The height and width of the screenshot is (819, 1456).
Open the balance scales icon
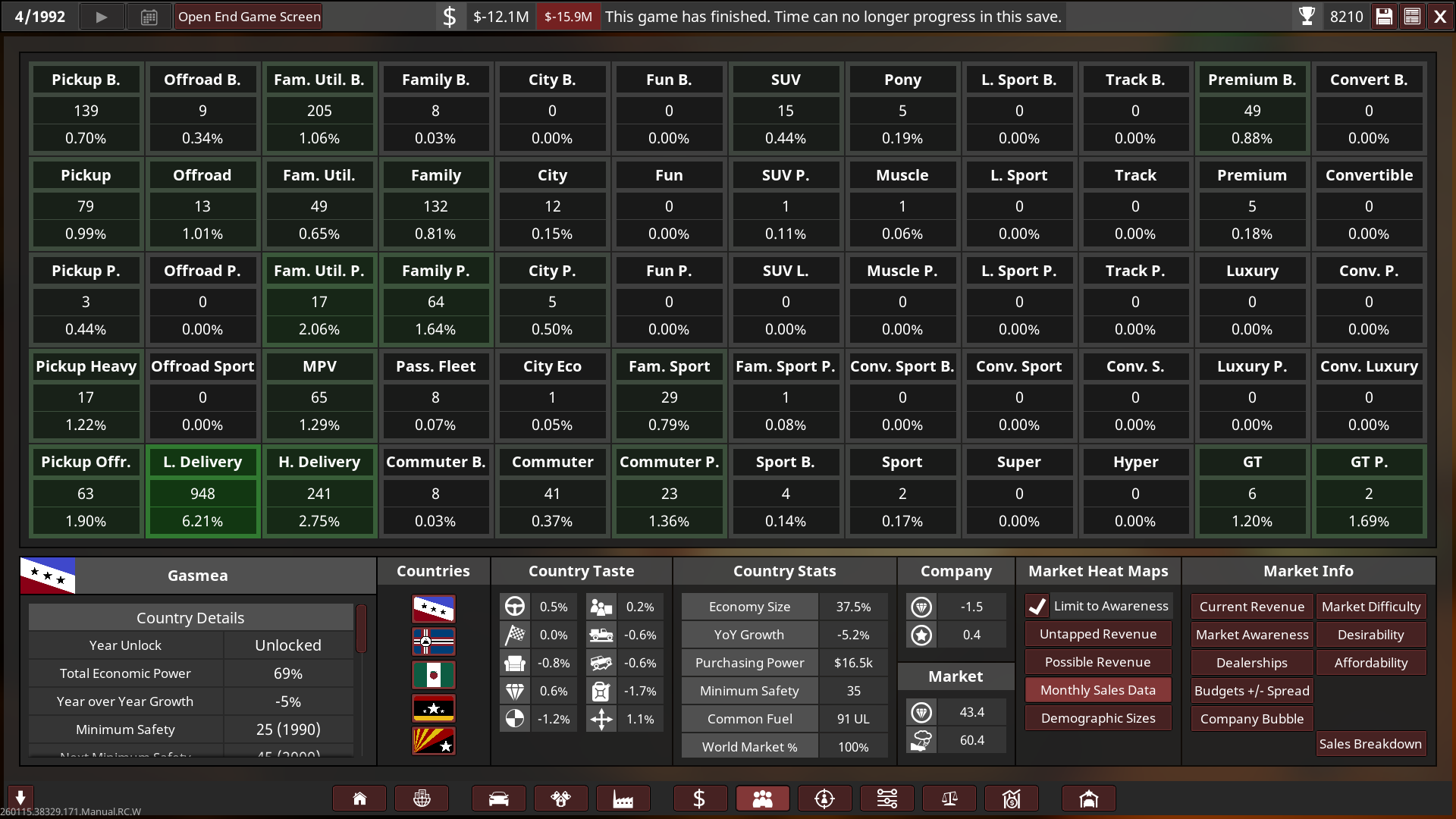(949, 799)
